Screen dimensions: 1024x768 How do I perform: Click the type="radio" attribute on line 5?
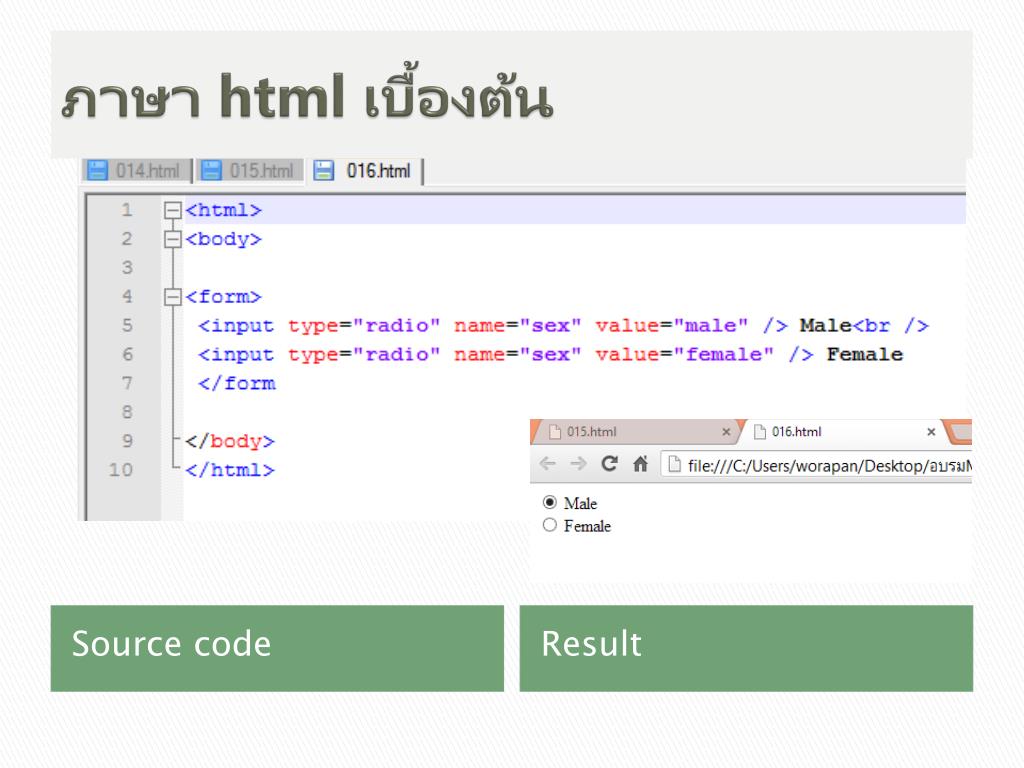(364, 325)
